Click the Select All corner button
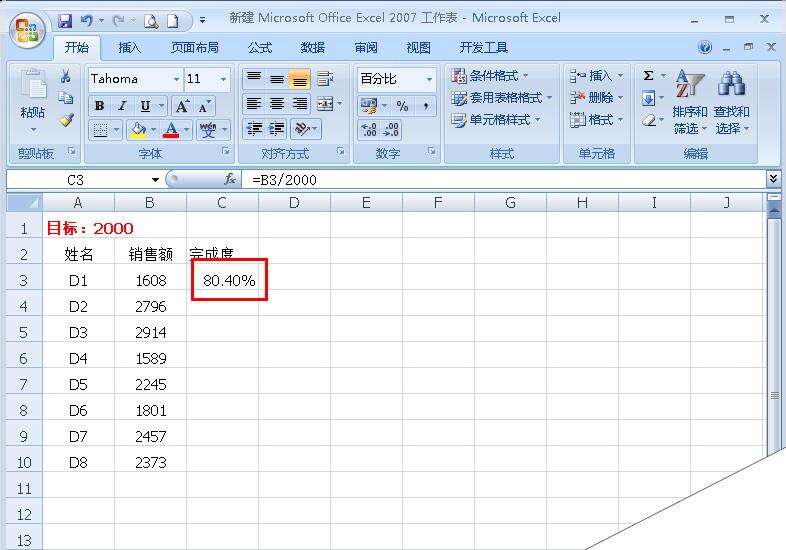 point(24,203)
